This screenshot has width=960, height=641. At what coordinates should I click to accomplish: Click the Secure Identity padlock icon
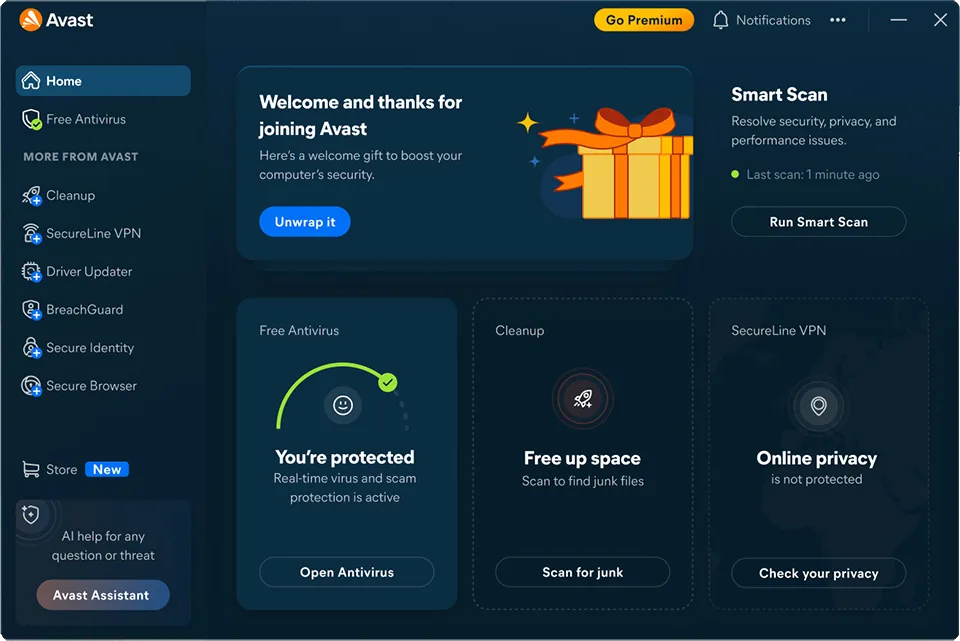31,348
